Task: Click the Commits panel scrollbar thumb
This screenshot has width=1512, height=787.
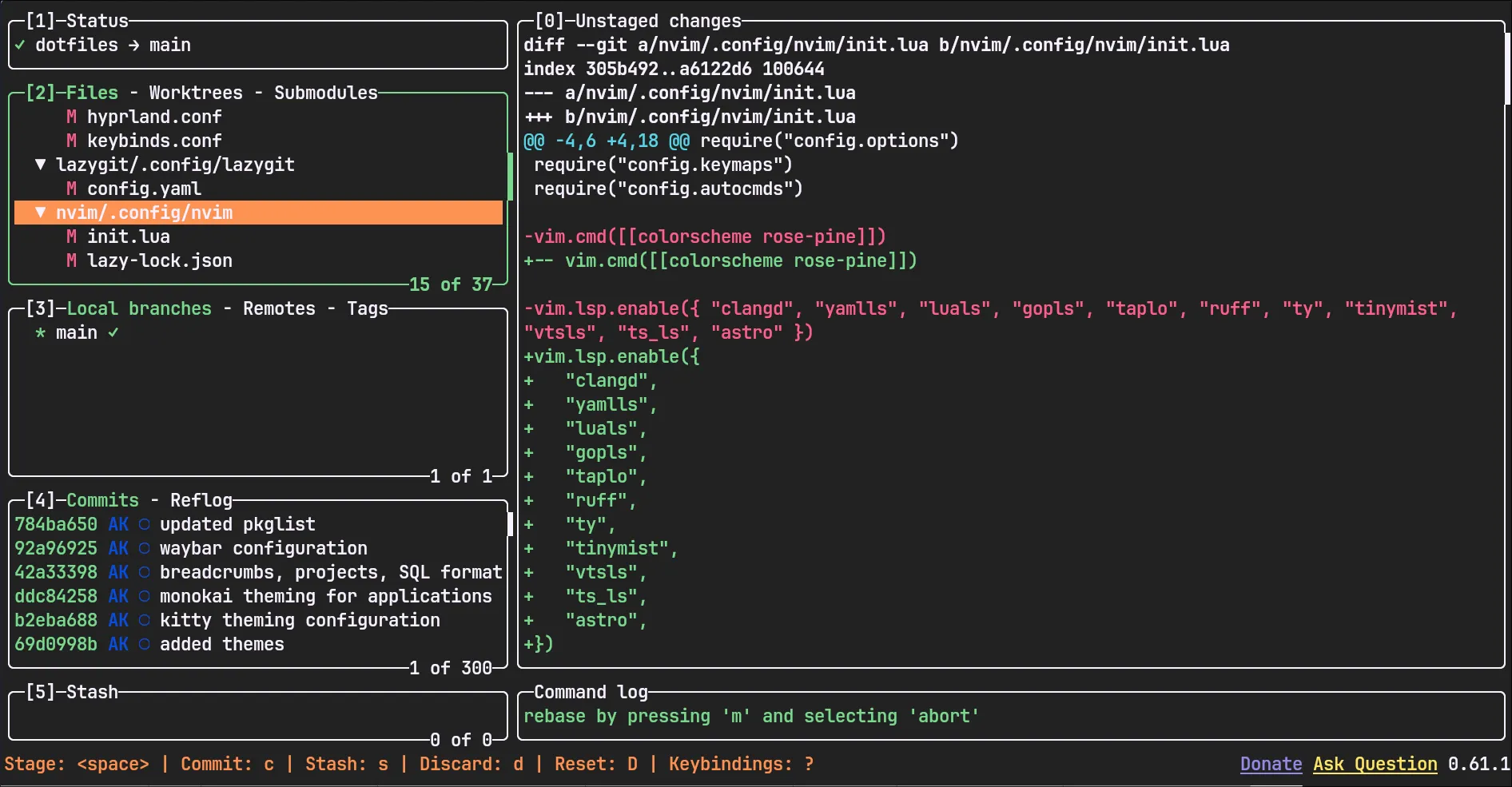Action: click(510, 524)
